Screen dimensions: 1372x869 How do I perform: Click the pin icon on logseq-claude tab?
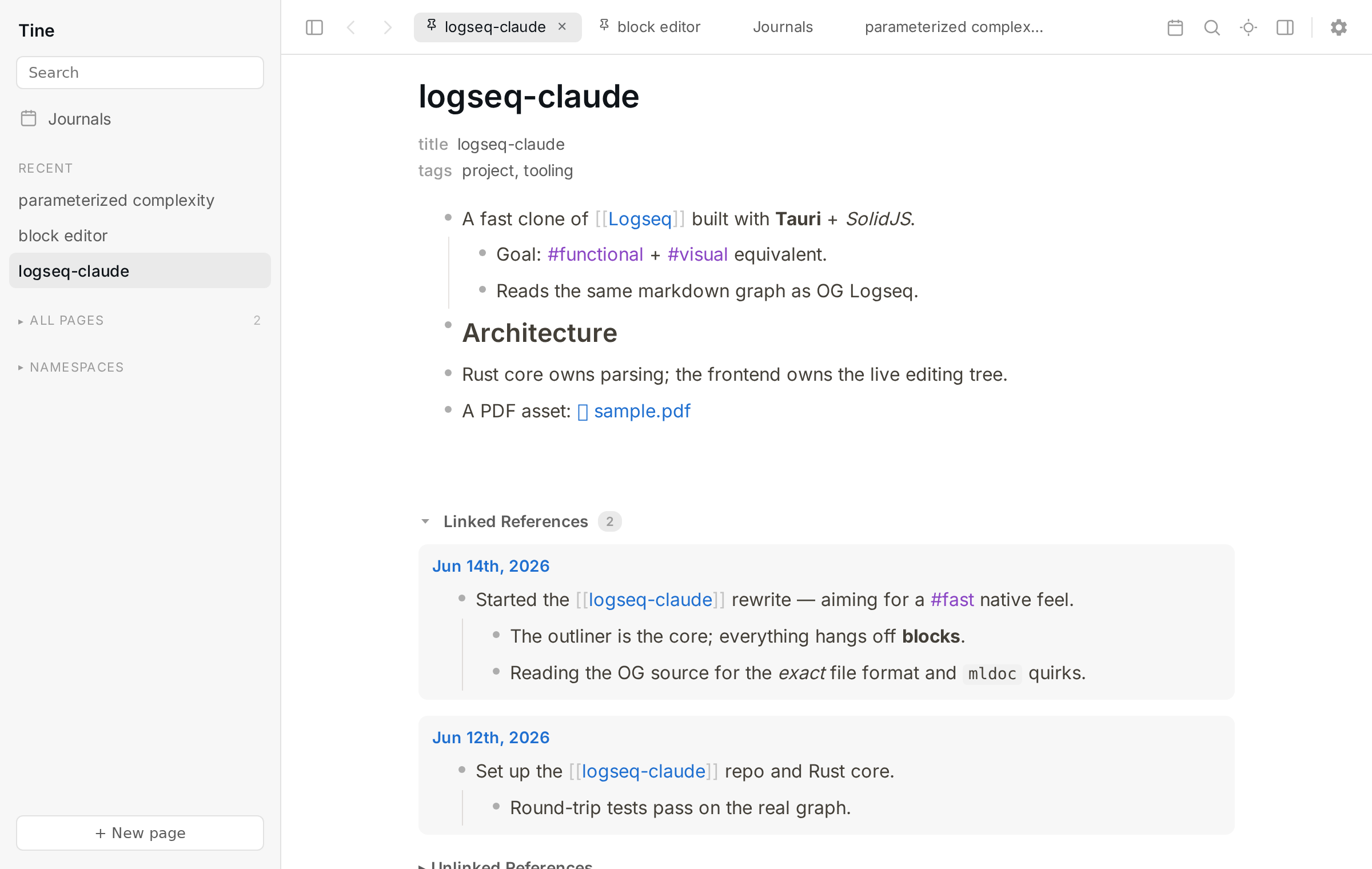pos(432,26)
